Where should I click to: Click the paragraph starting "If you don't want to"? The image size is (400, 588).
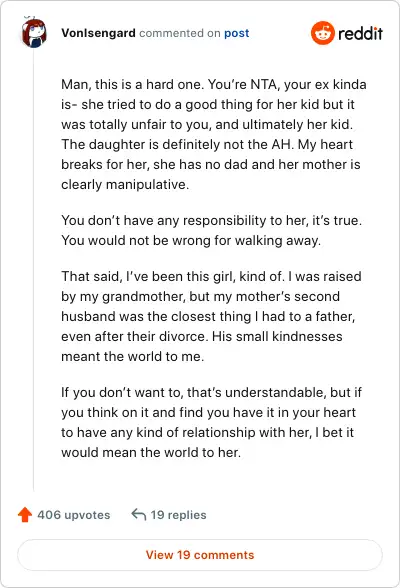(x=211, y=422)
